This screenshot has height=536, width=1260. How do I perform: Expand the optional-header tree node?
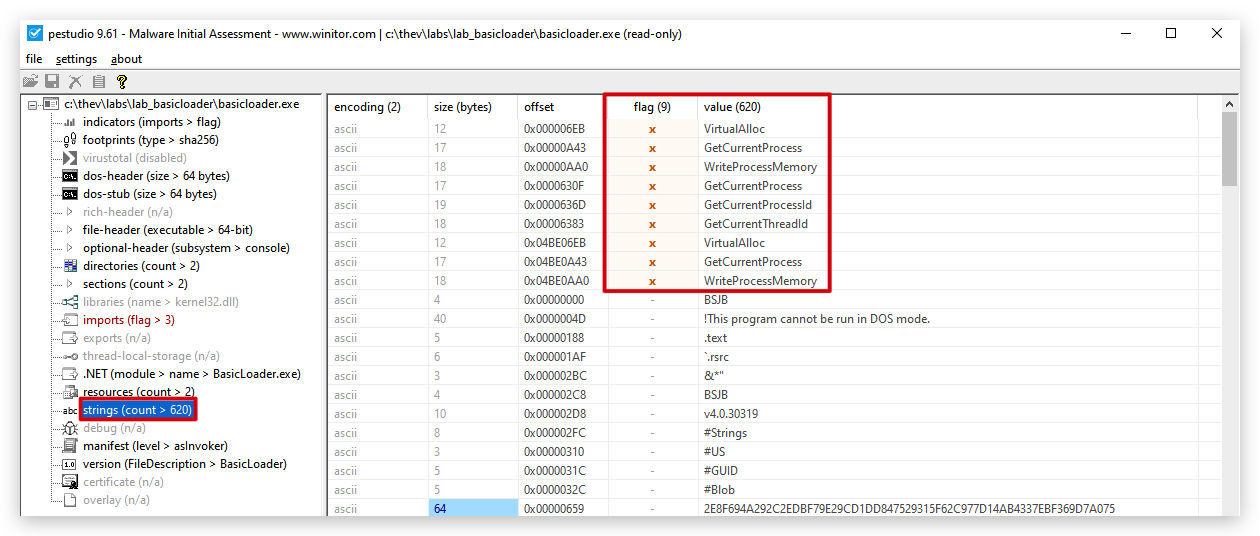tap(70, 248)
